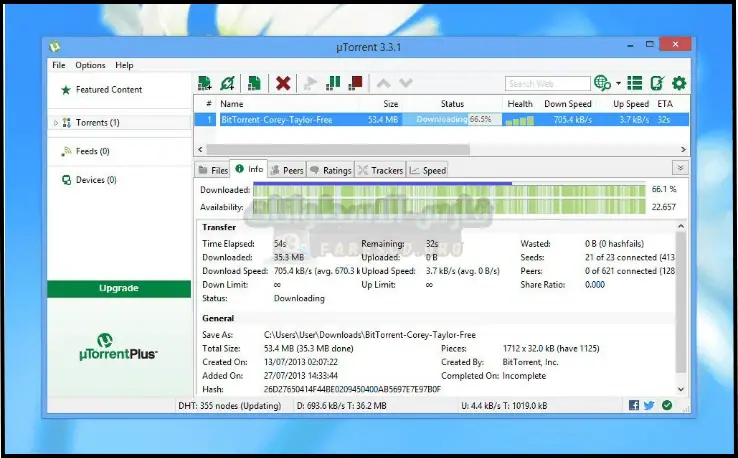Click the green Upgrade button
Viewport: 738px width, 458px height.
tap(119, 289)
